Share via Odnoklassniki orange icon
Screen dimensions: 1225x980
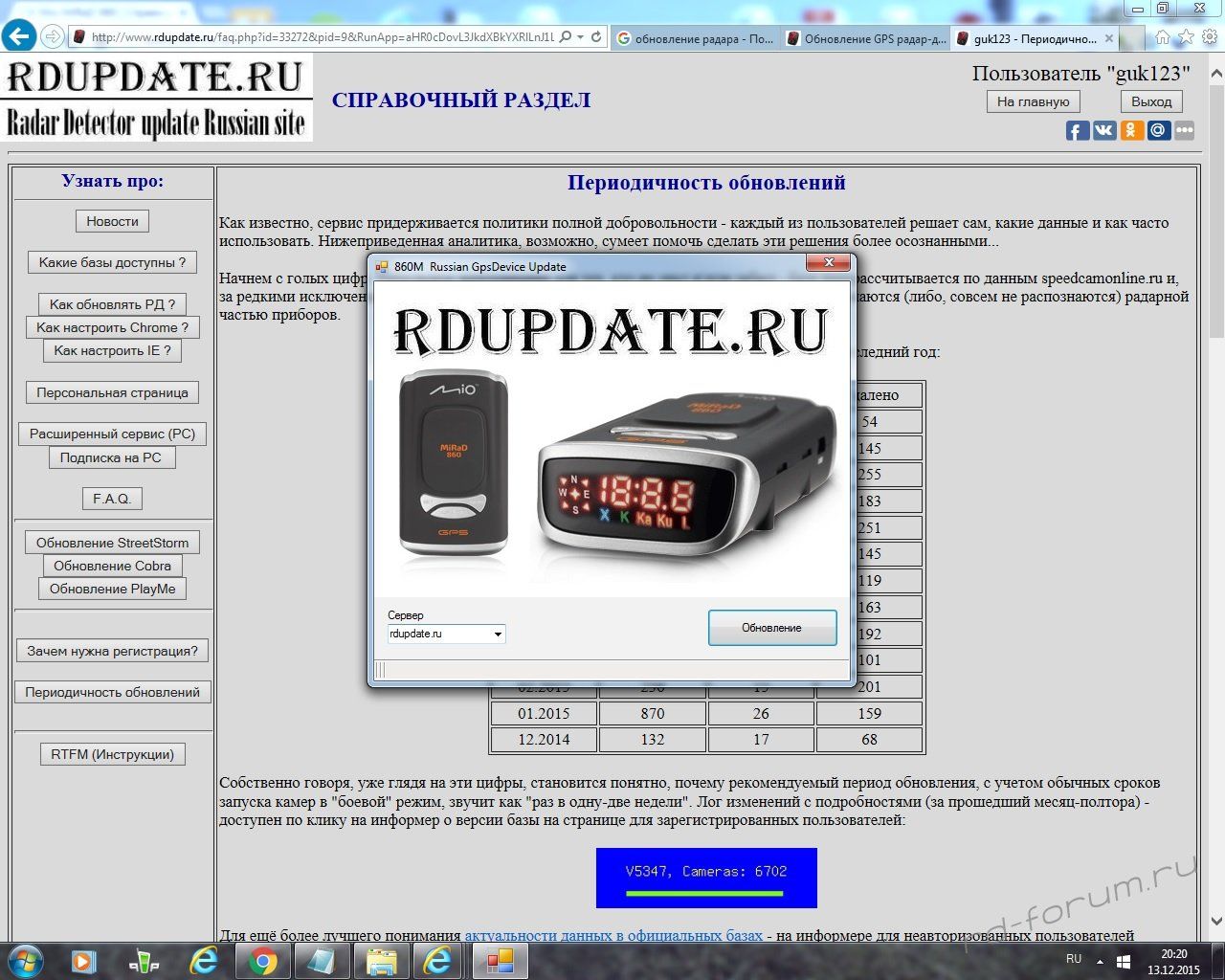coord(1131,130)
